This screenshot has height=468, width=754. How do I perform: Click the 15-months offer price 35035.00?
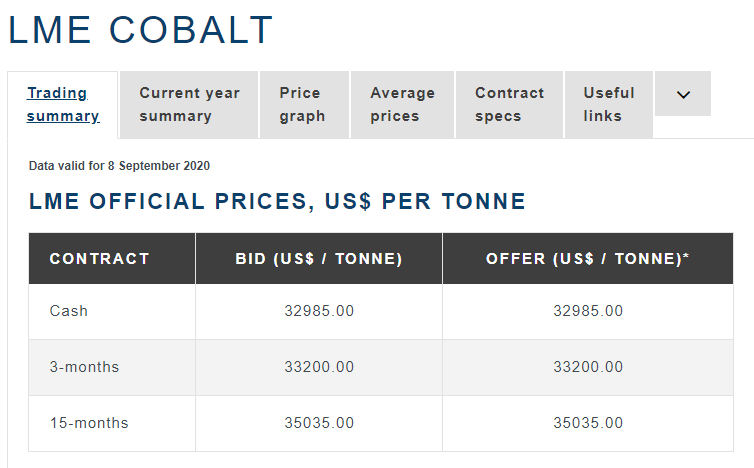[588, 423]
